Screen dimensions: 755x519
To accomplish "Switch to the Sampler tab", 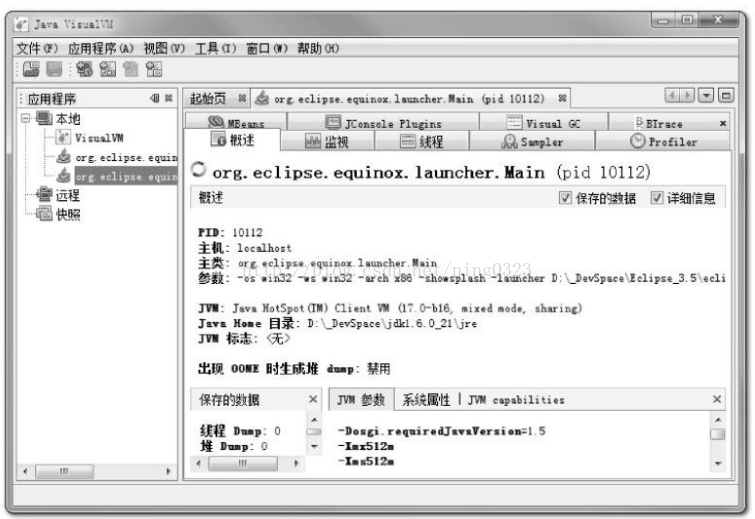I will [x=532, y=142].
